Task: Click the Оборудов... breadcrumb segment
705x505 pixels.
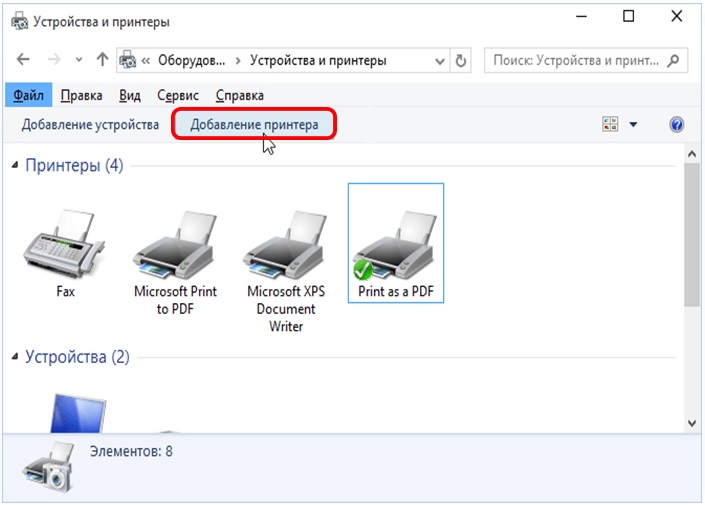Action: (191, 60)
